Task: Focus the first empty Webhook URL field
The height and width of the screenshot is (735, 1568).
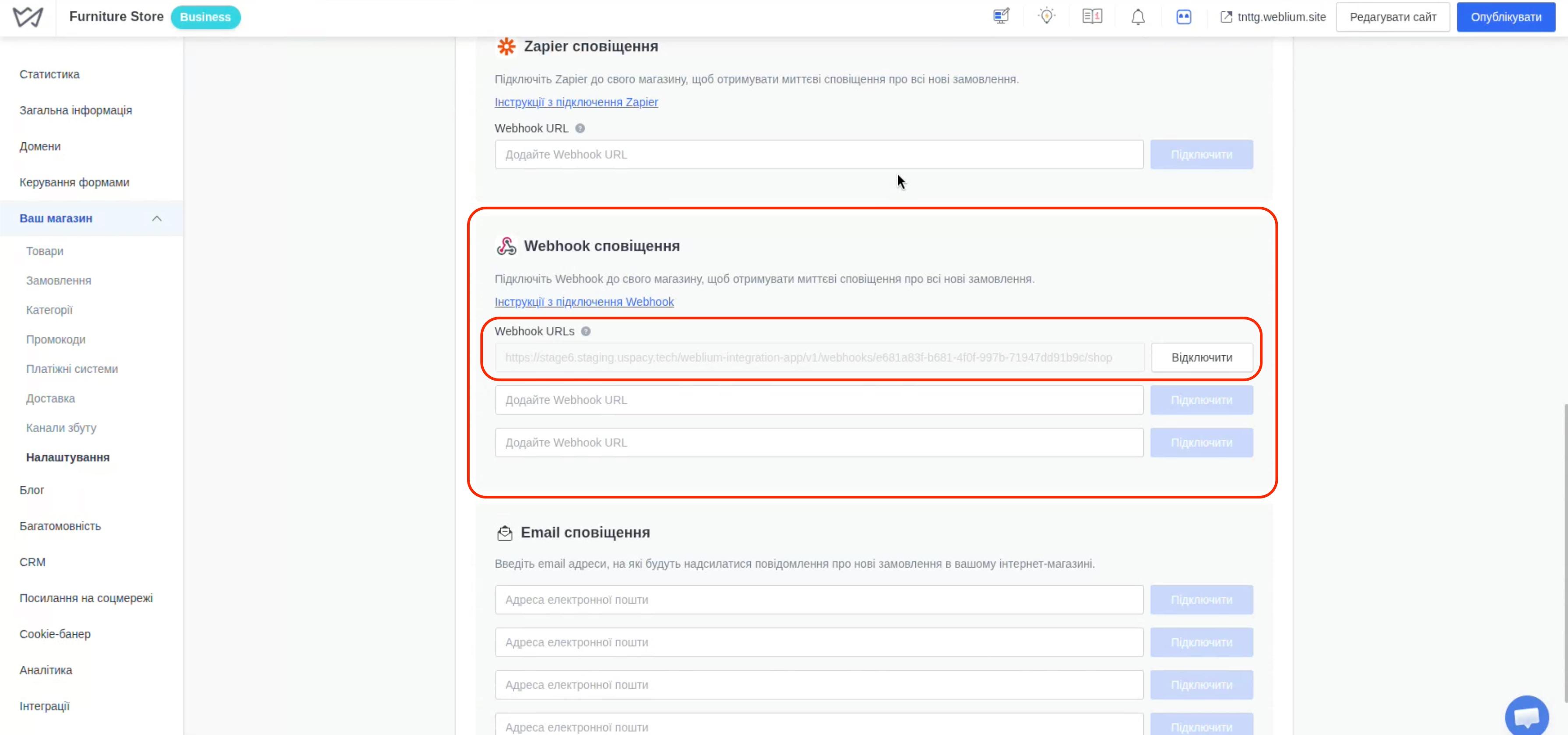Action: click(x=819, y=400)
